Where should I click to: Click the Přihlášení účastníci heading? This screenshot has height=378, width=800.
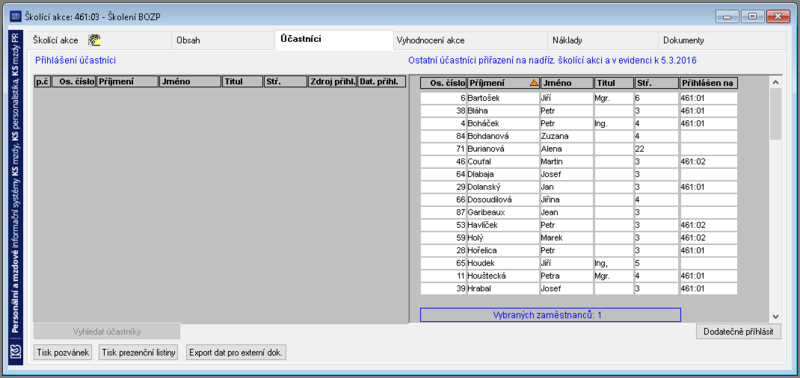tap(76, 60)
